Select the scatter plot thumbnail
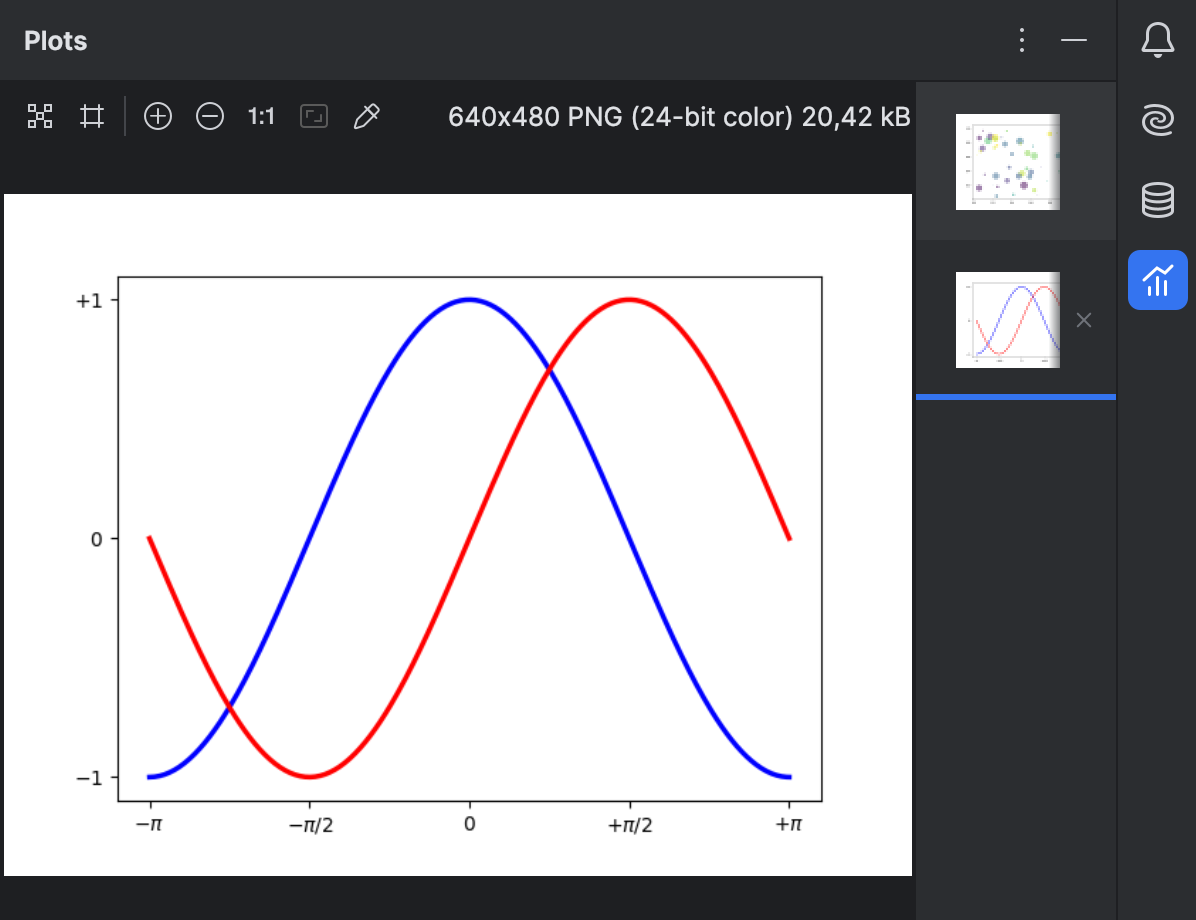Viewport: 1196px width, 920px height. 1008,162
